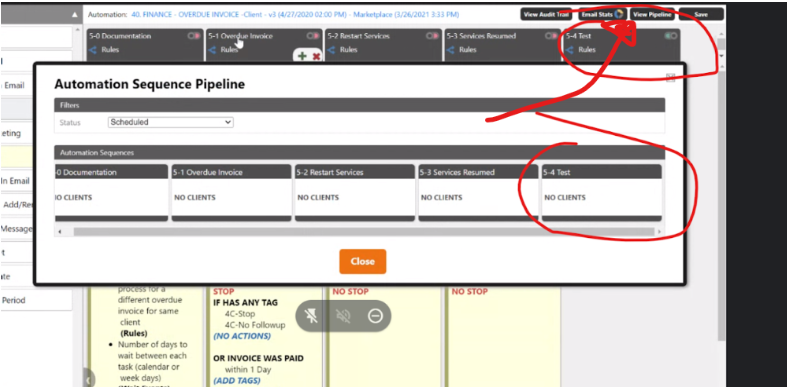This screenshot has height=390, width=787.
Task: Open the View Pipeline button
Action: click(652, 15)
